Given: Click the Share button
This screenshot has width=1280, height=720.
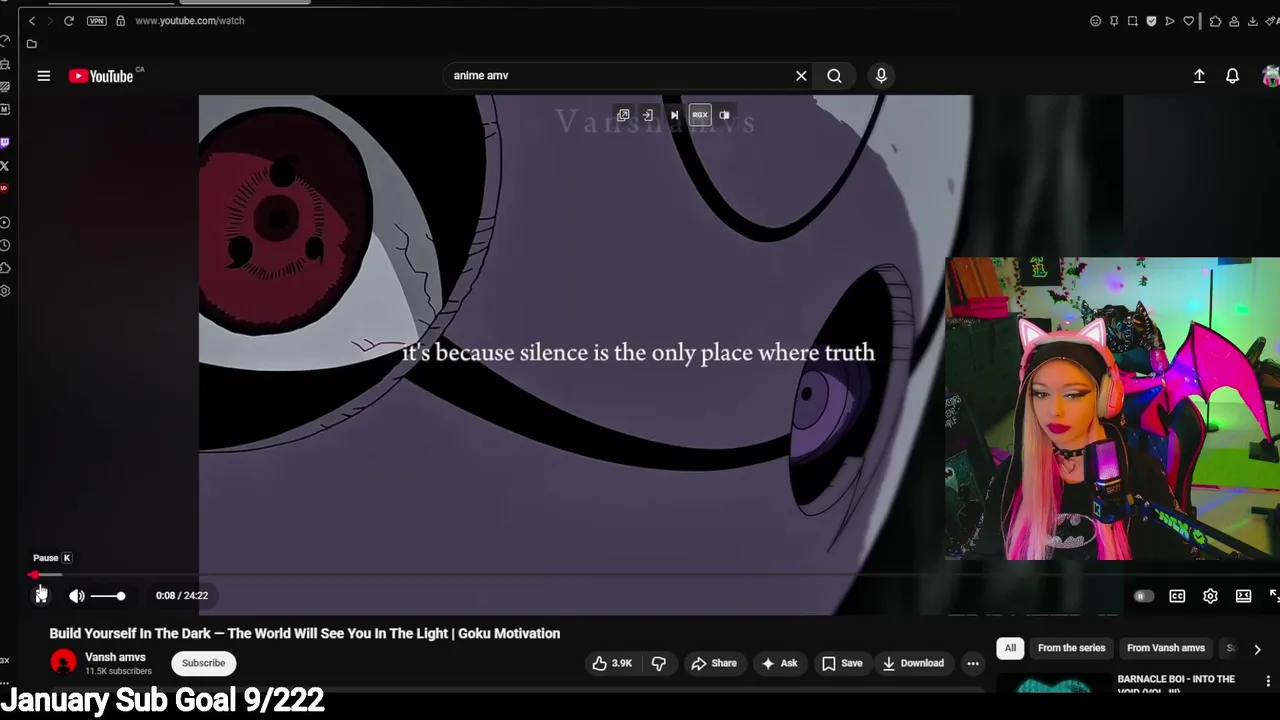Looking at the screenshot, I should point(714,663).
